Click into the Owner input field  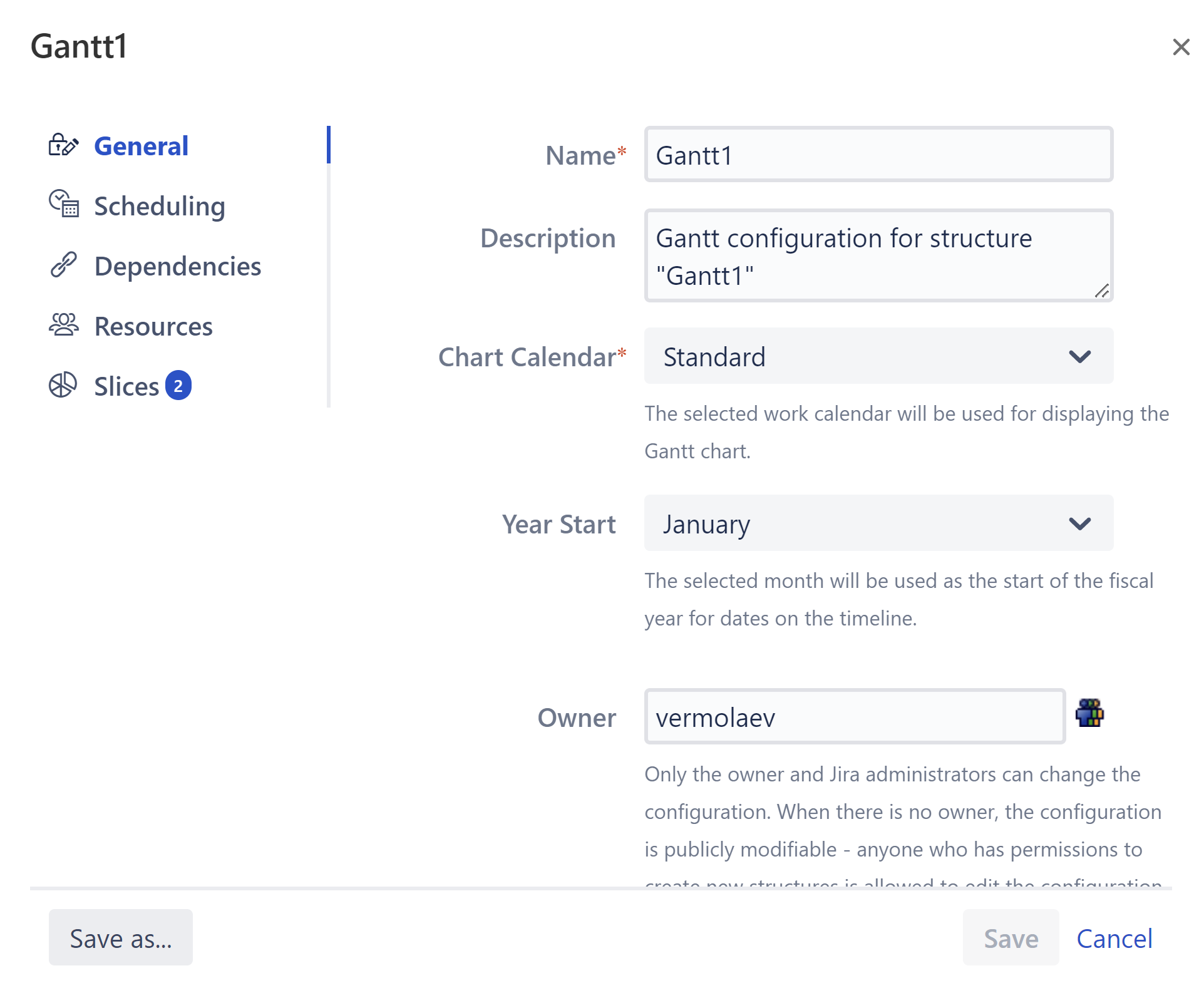point(855,717)
